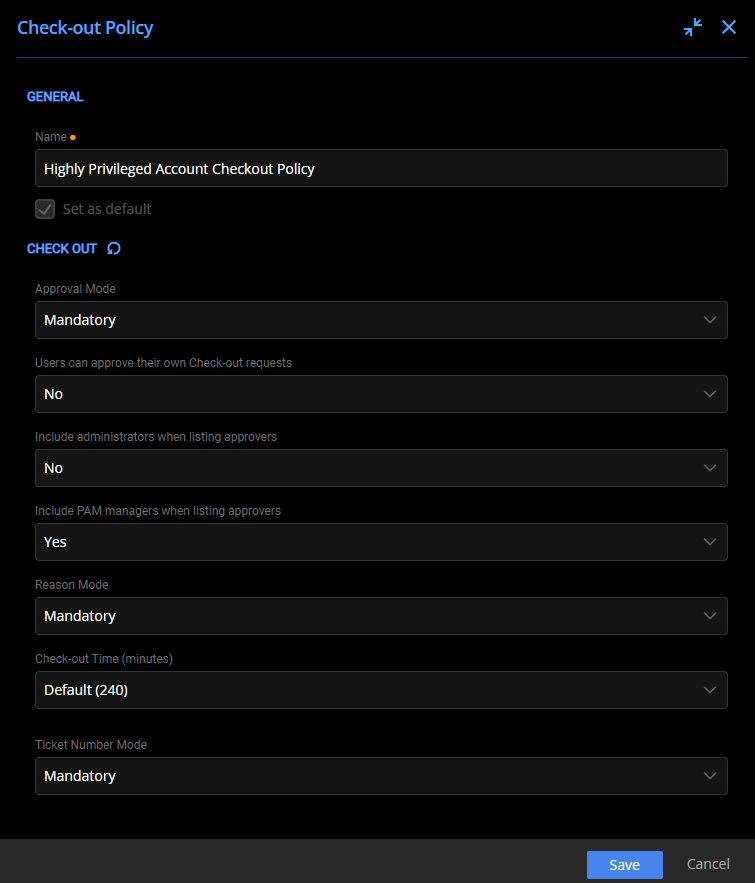Open Include PAM managers dropdown
The width and height of the screenshot is (755, 883).
click(380, 542)
